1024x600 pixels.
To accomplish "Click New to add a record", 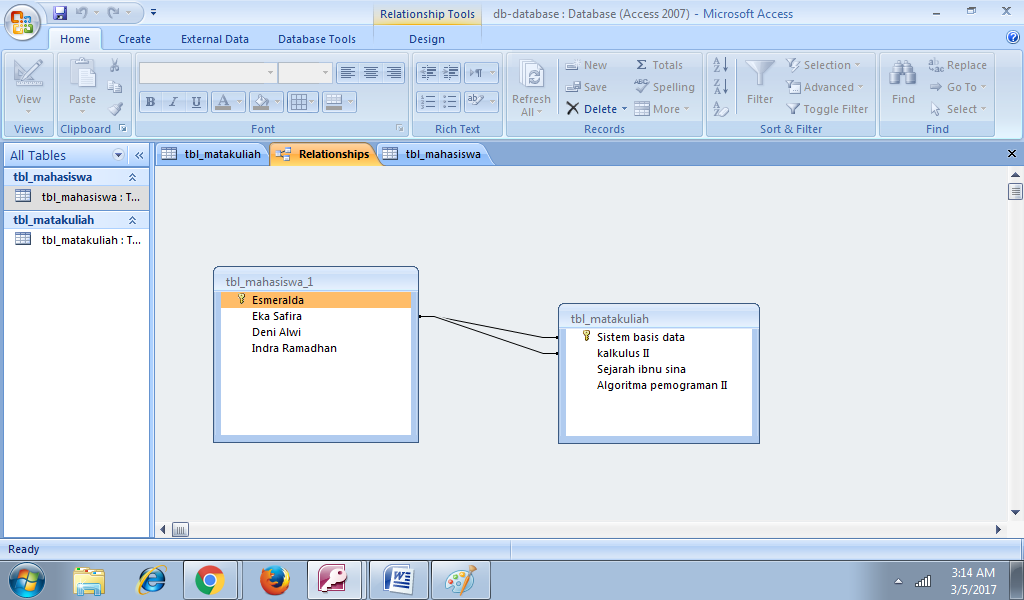I will click(585, 64).
